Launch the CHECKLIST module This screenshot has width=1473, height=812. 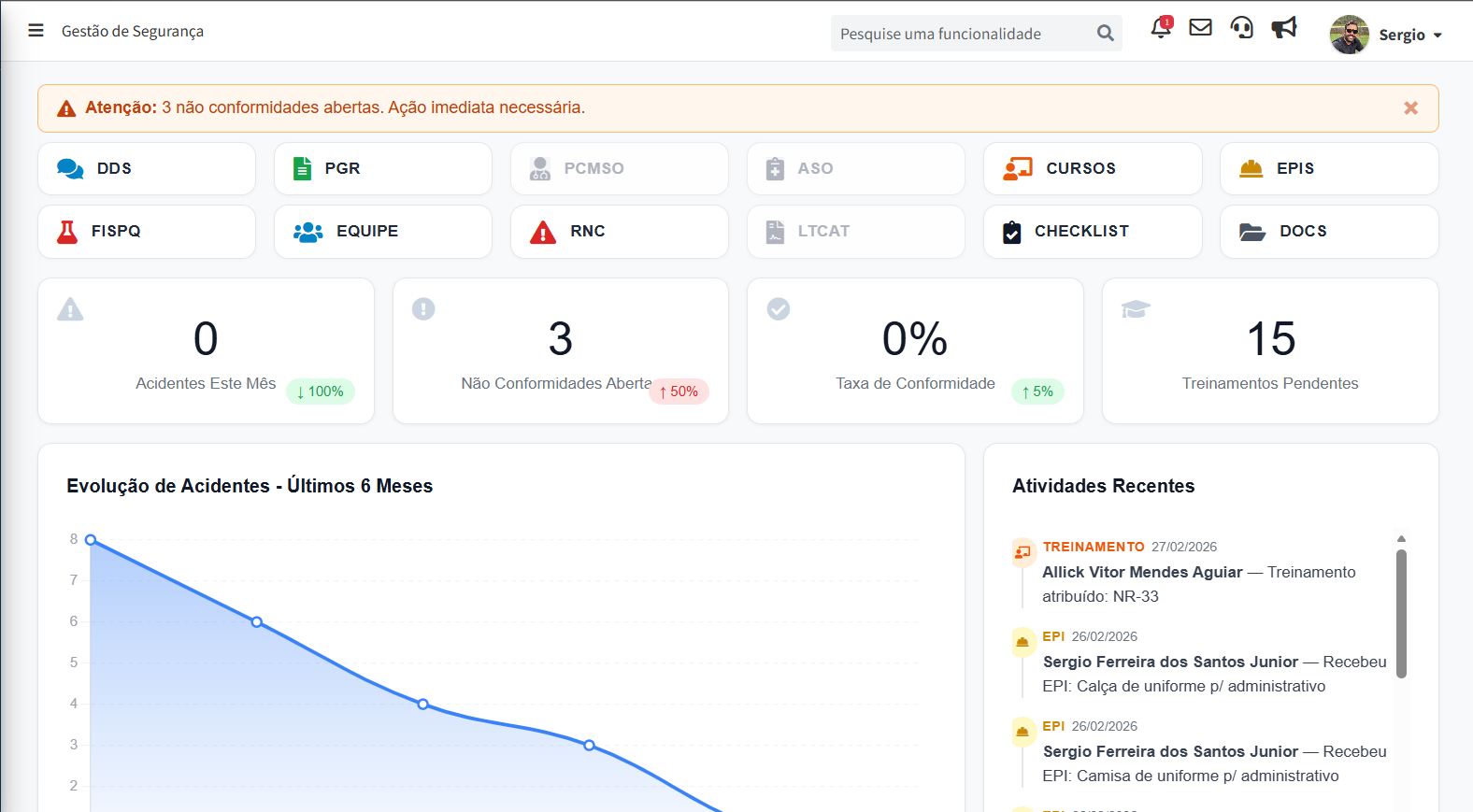[x=1093, y=231]
